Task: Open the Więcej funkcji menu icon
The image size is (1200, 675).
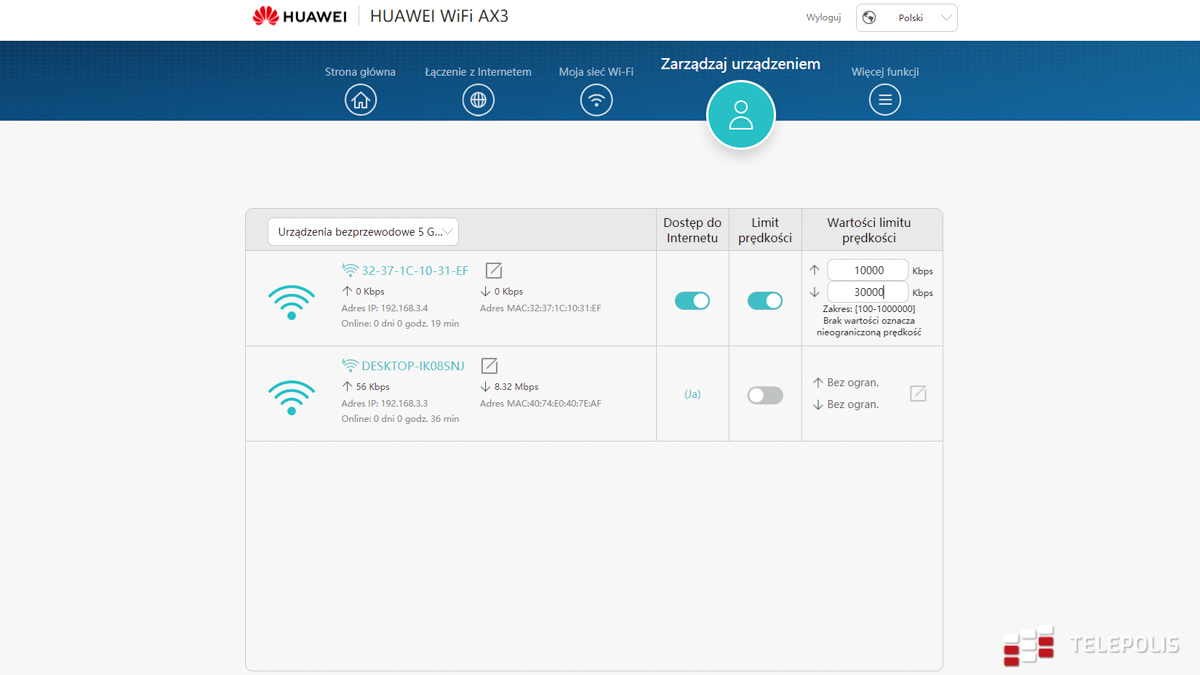Action: pos(884,100)
